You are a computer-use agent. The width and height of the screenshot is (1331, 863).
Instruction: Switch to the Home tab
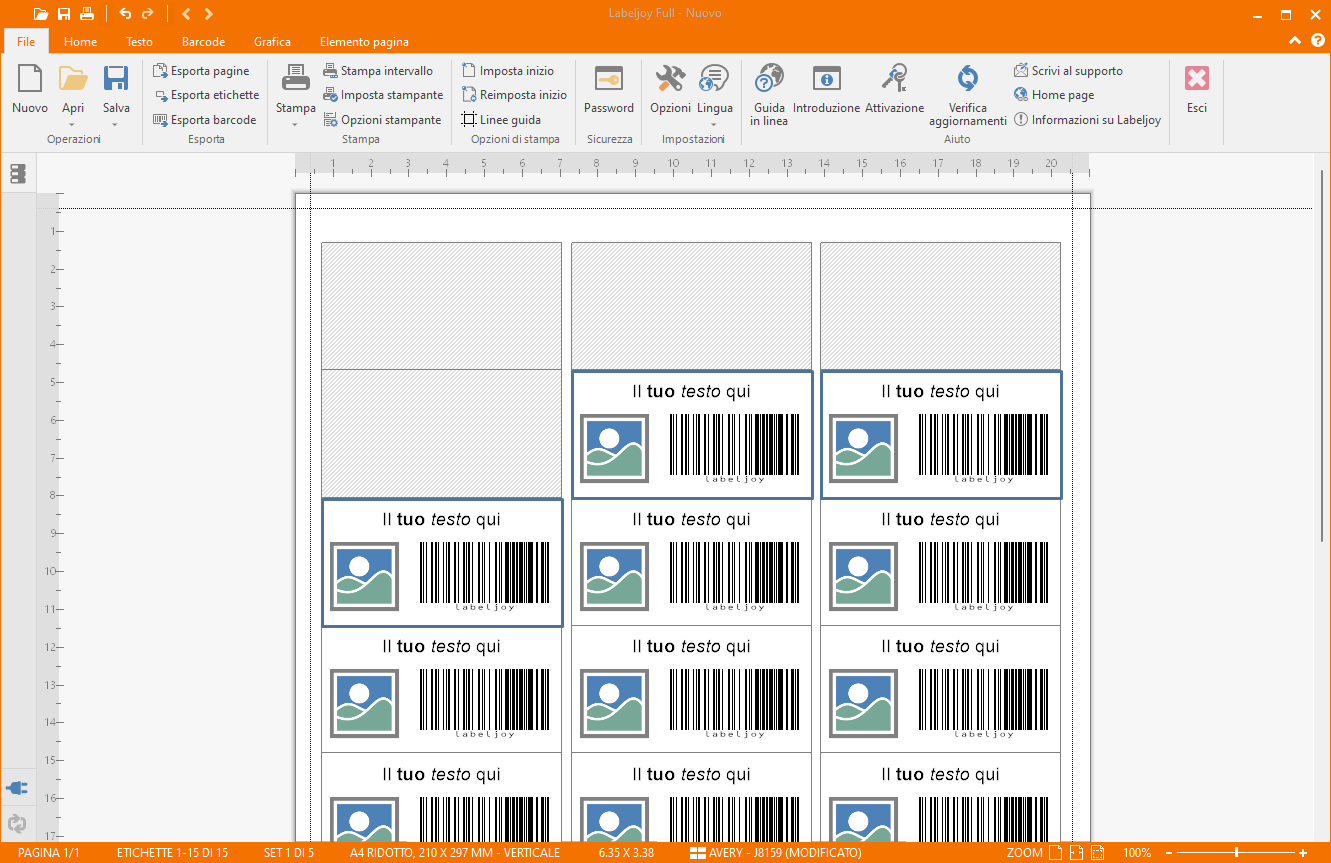coord(80,42)
